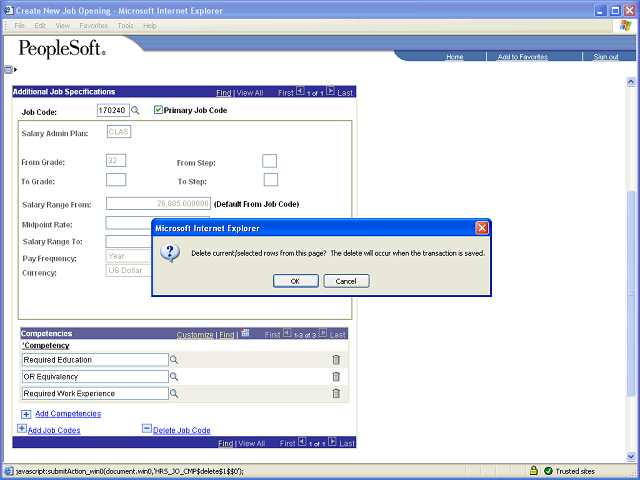Click Salary Range From field
The height and width of the screenshot is (480, 640).
coord(158,203)
